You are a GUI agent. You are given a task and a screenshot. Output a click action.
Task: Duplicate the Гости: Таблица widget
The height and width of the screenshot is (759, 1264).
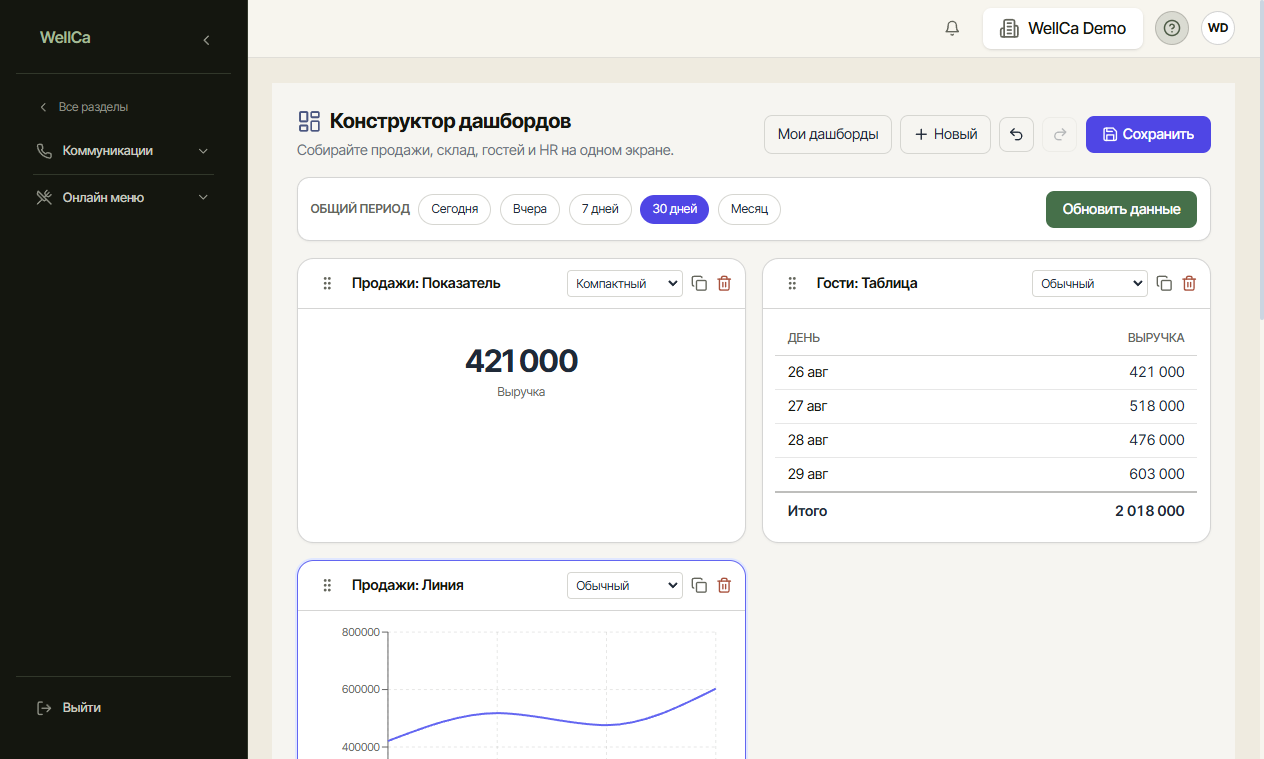(1165, 283)
